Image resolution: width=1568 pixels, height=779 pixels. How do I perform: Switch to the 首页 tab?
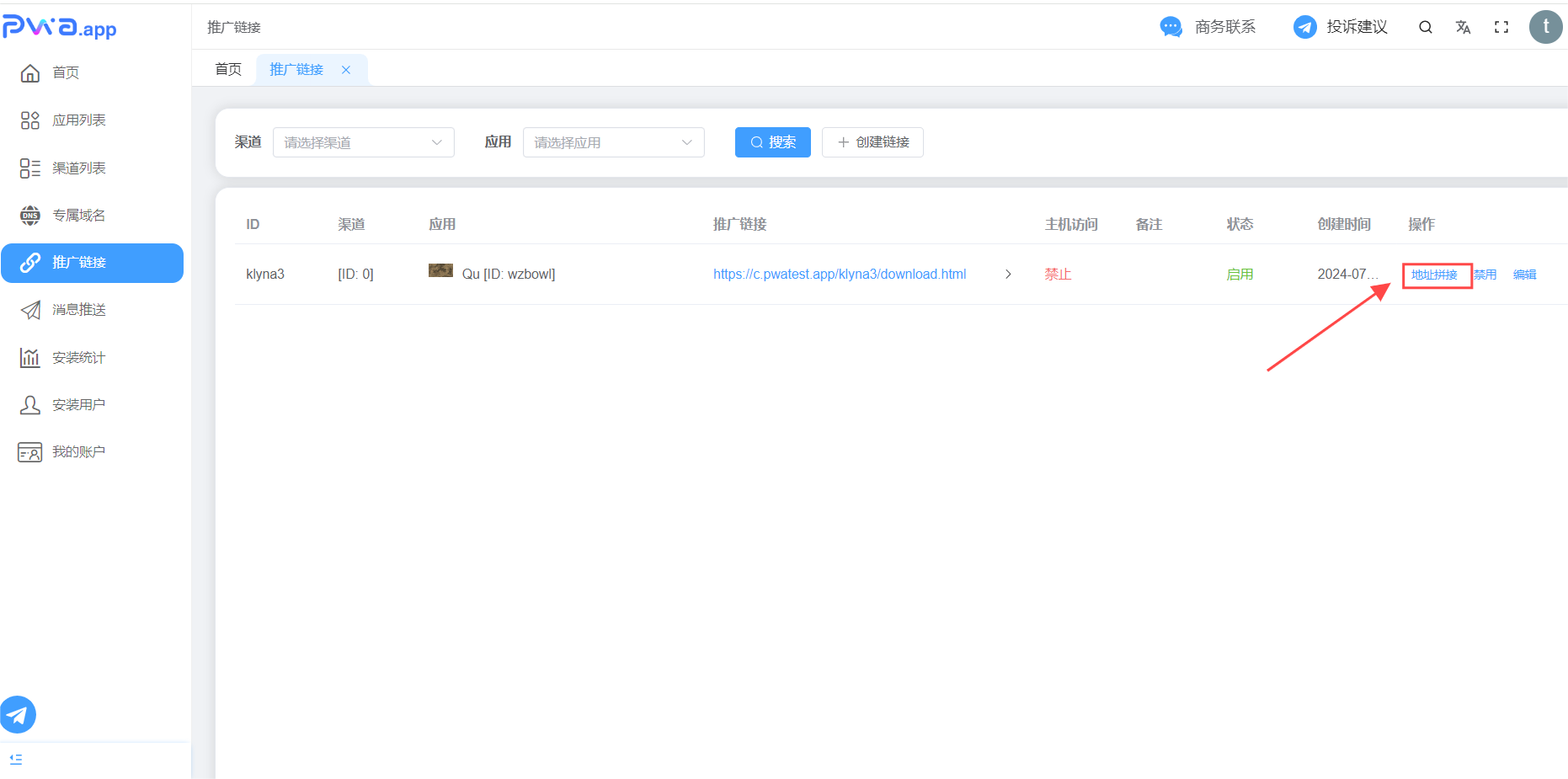point(228,69)
